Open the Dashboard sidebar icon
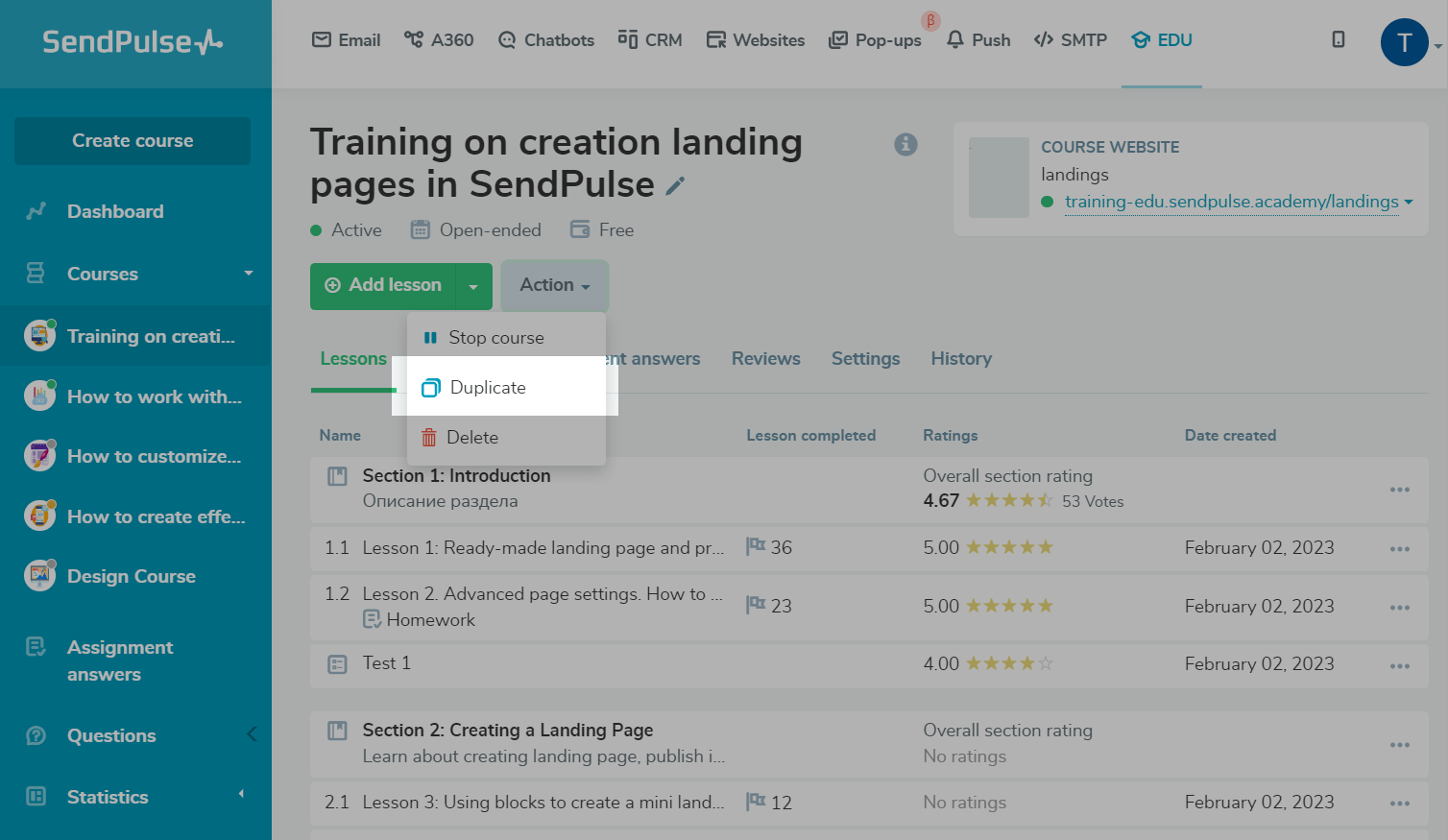The height and width of the screenshot is (840, 1448). click(36, 211)
